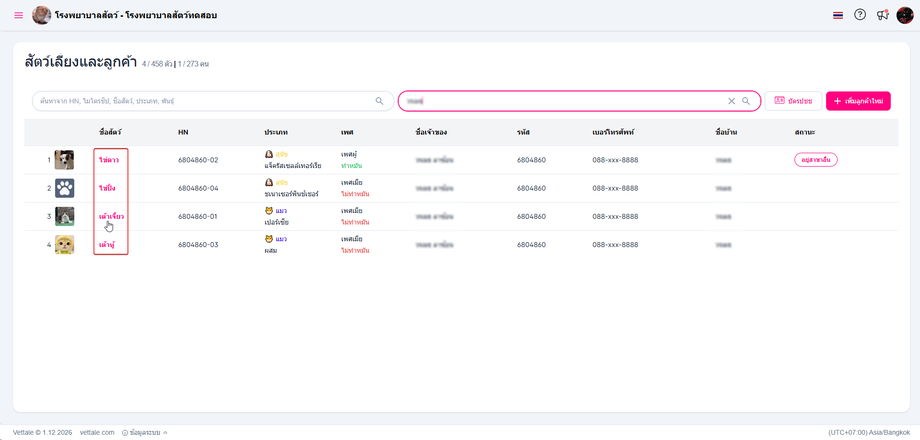920x440 pixels.
Task: Click the บัตรปชช ID card button
Action: click(793, 101)
